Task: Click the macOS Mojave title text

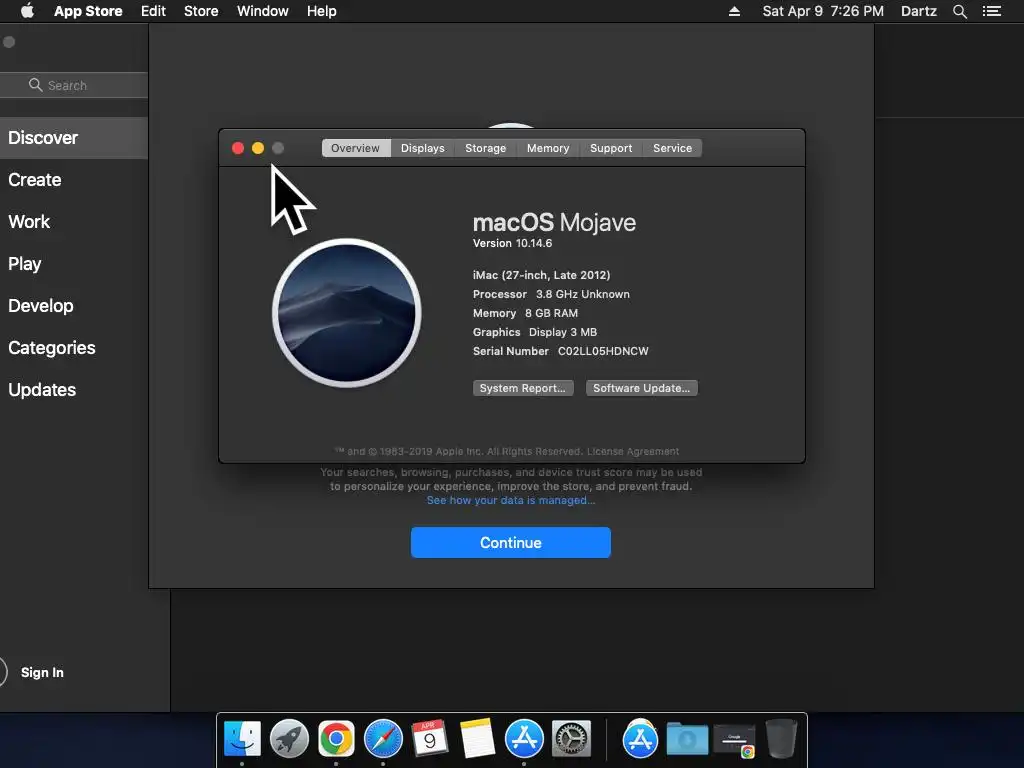Action: (554, 223)
